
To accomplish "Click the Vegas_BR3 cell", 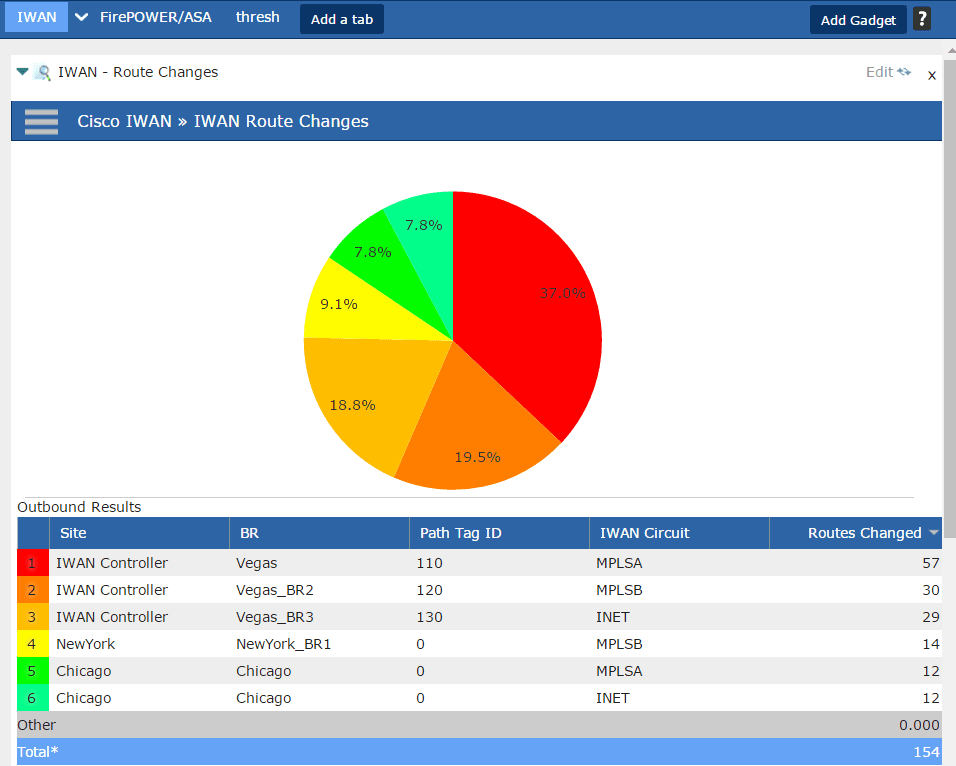I will [274, 617].
